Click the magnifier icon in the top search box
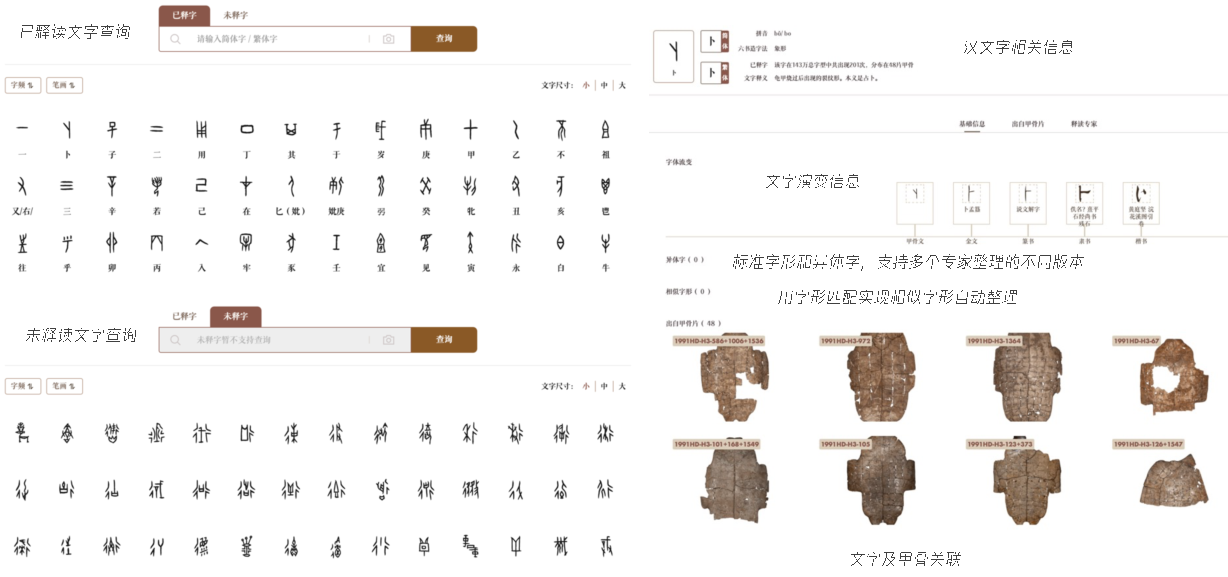The image size is (1228, 577). [x=175, y=39]
